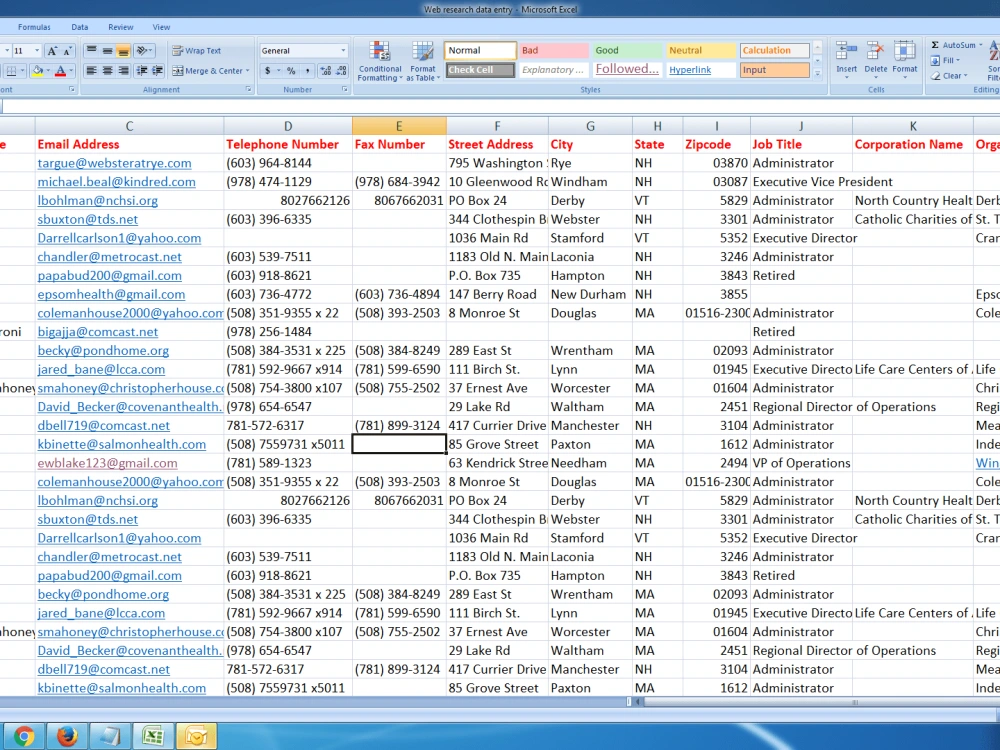
Task: Center text horizontally in cell
Action: point(107,71)
